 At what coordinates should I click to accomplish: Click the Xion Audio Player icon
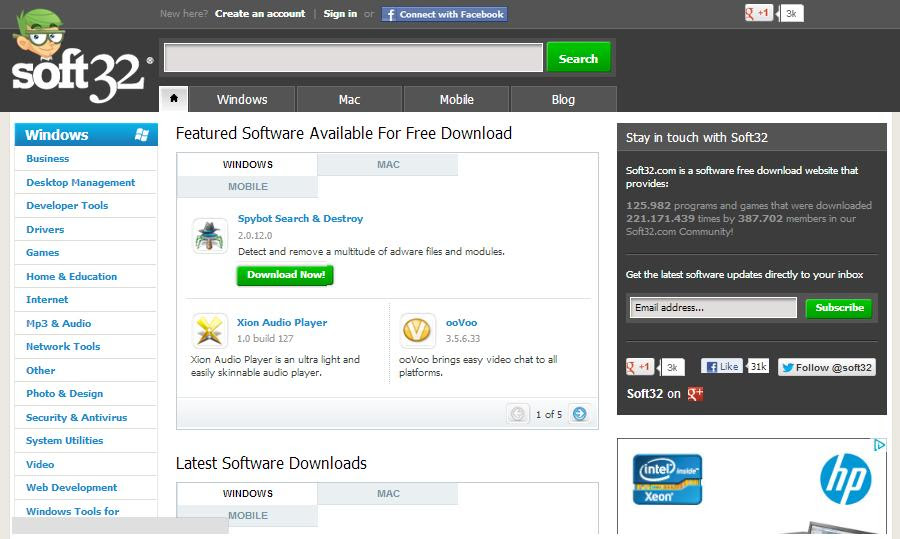(x=210, y=331)
